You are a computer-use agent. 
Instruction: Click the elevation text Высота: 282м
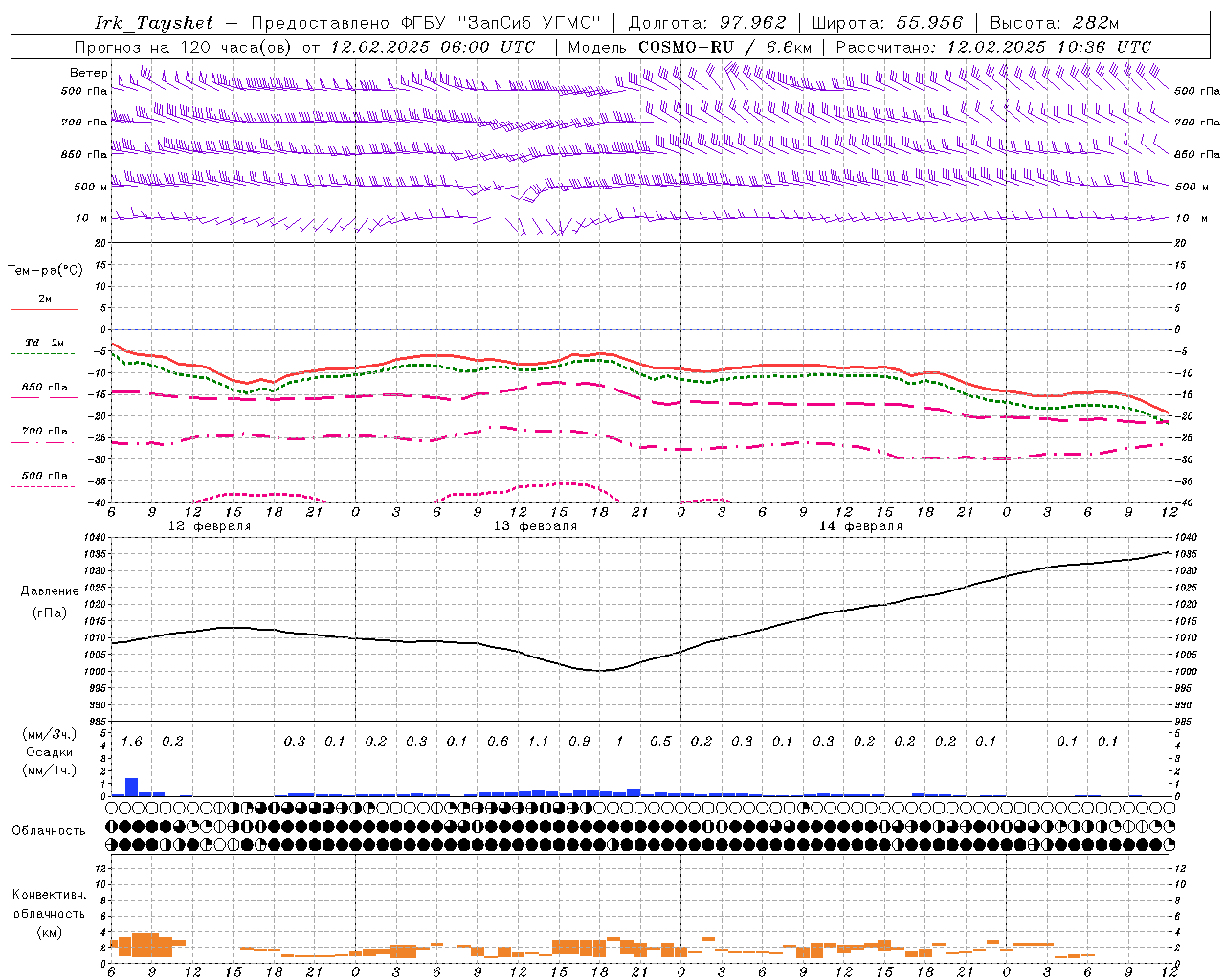pyautogui.click(x=1055, y=23)
